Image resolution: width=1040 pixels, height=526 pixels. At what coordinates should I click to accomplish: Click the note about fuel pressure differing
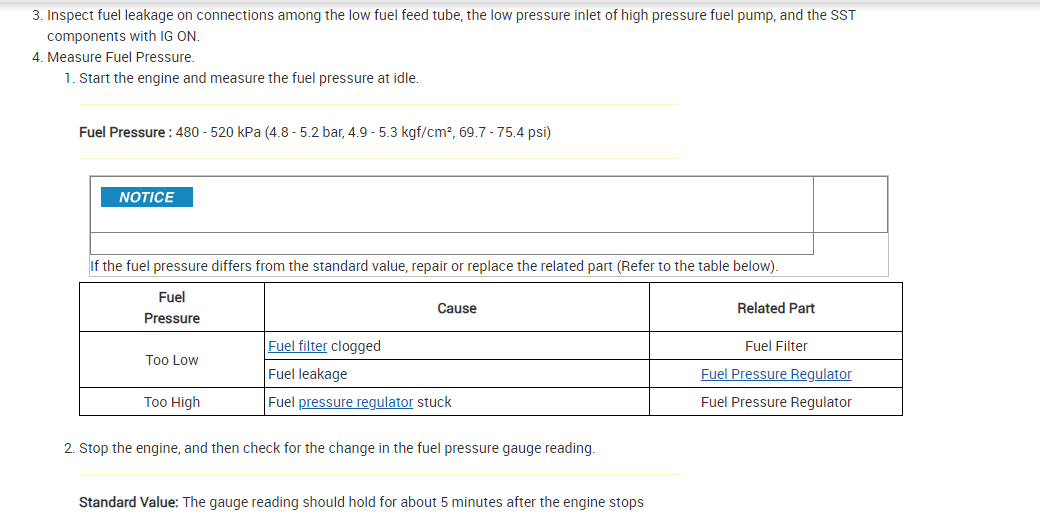pyautogui.click(x=433, y=266)
